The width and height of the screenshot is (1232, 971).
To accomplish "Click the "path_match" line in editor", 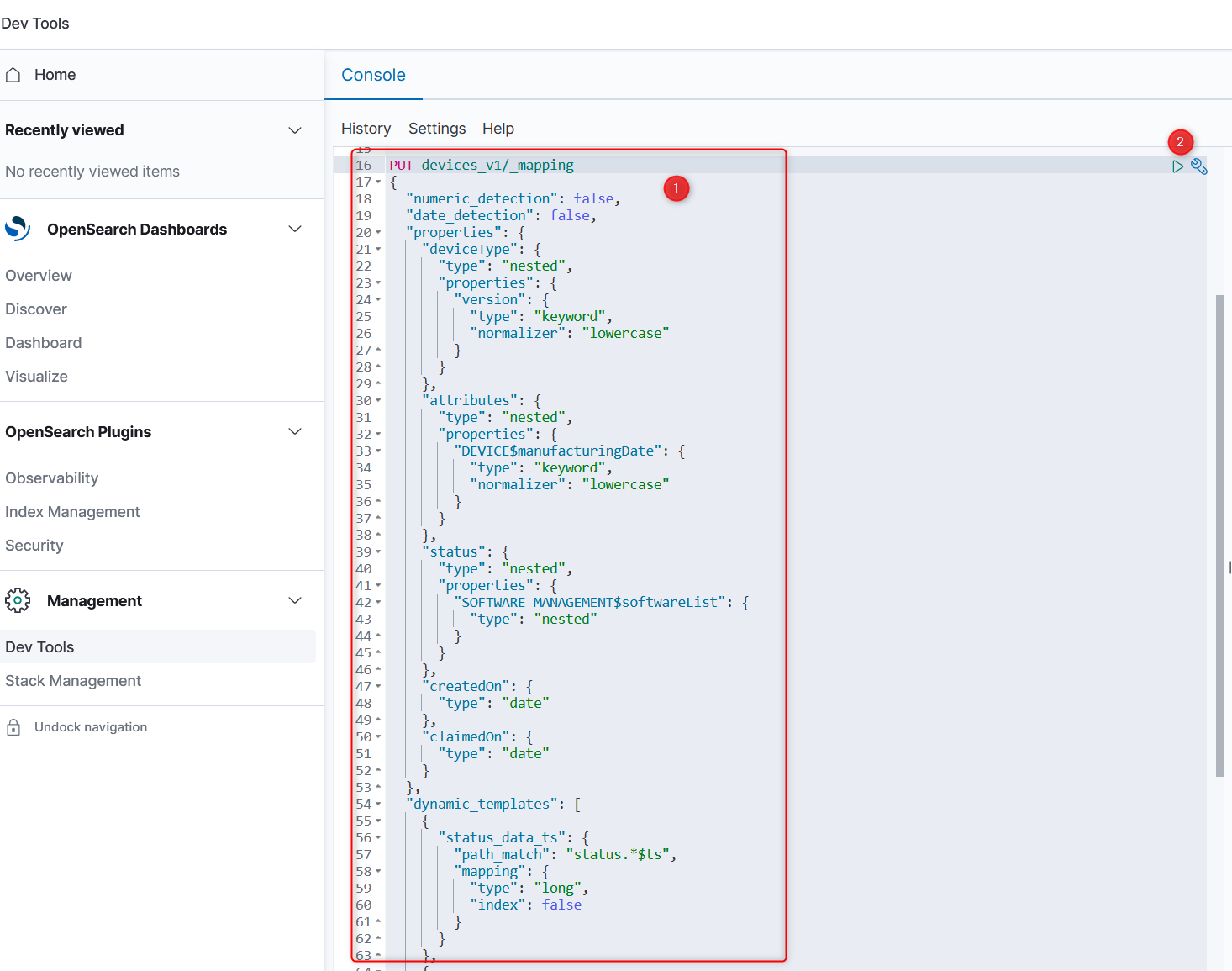I will (566, 854).
